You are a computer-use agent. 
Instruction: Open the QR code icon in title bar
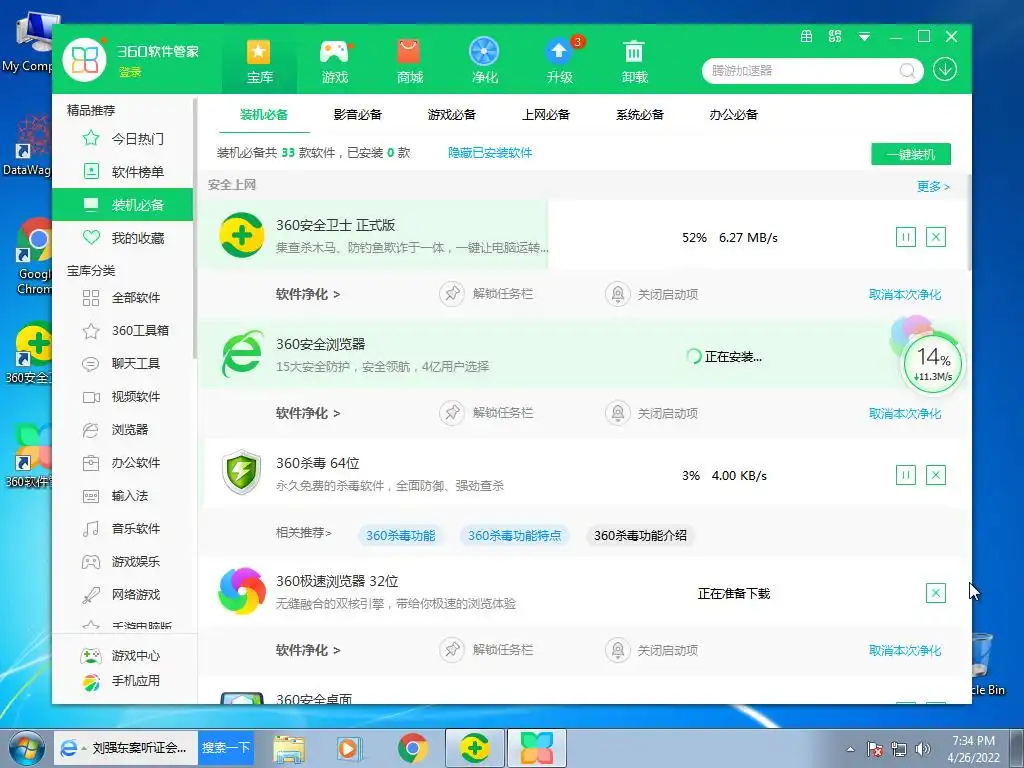point(835,37)
